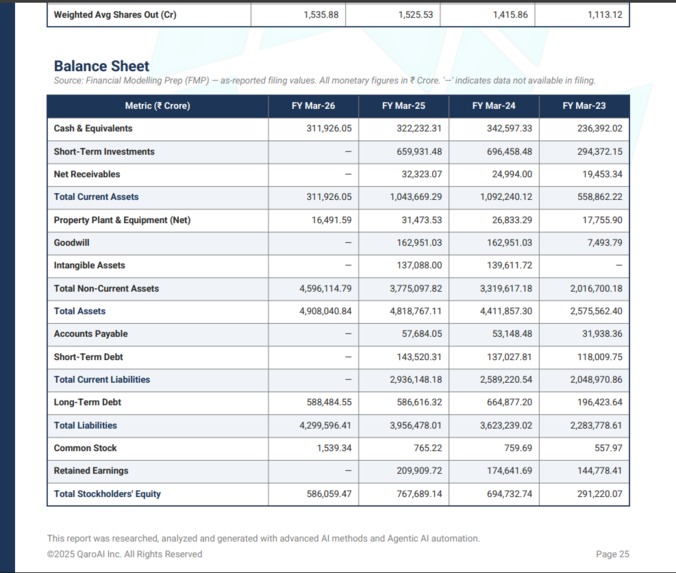Click Short-Term Debt value 118,009.75
The height and width of the screenshot is (573, 676).
[x=600, y=357]
